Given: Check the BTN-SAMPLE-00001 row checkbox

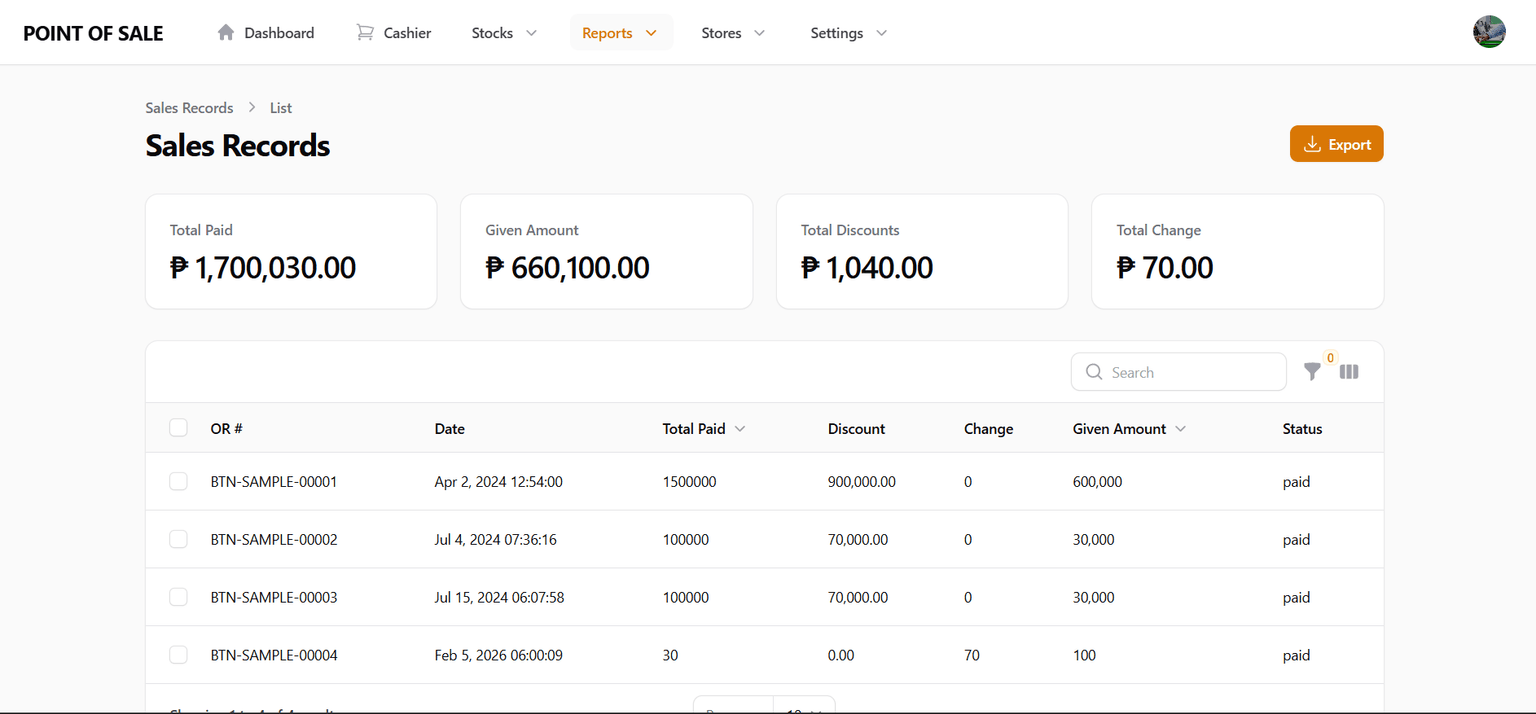Looking at the screenshot, I should point(178,481).
